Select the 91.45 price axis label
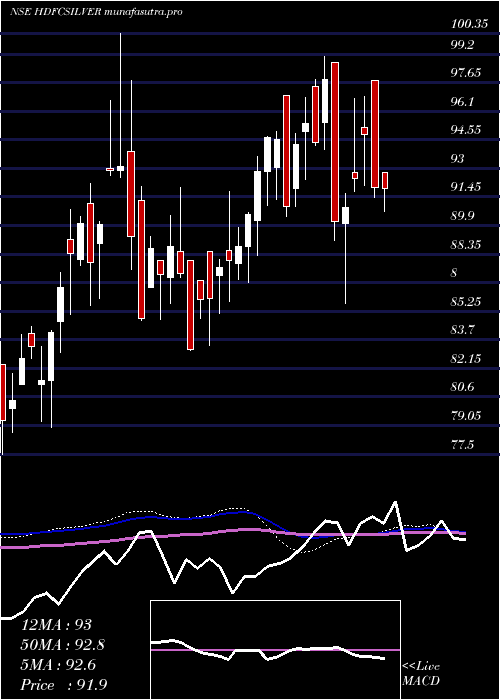Screen dimensions: 500x700 click(x=466, y=187)
